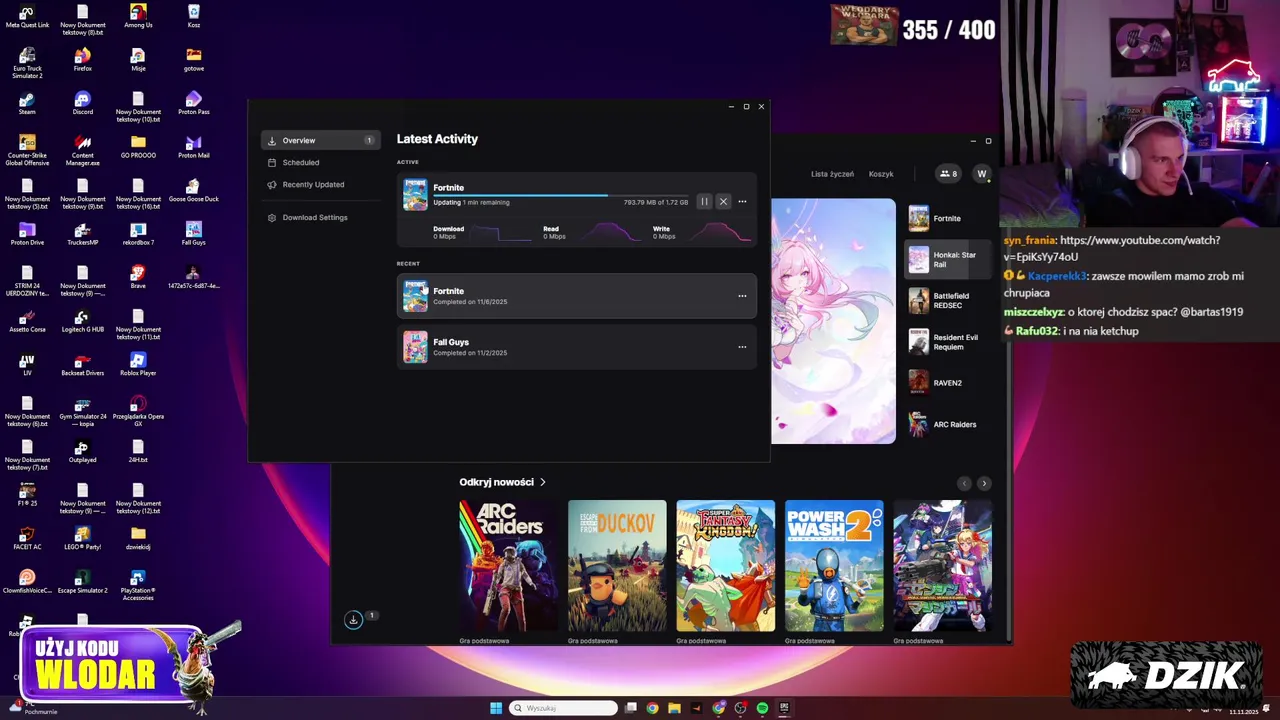Open the Escape from Duckov game card
Screen dimensions: 1280x720
point(617,566)
